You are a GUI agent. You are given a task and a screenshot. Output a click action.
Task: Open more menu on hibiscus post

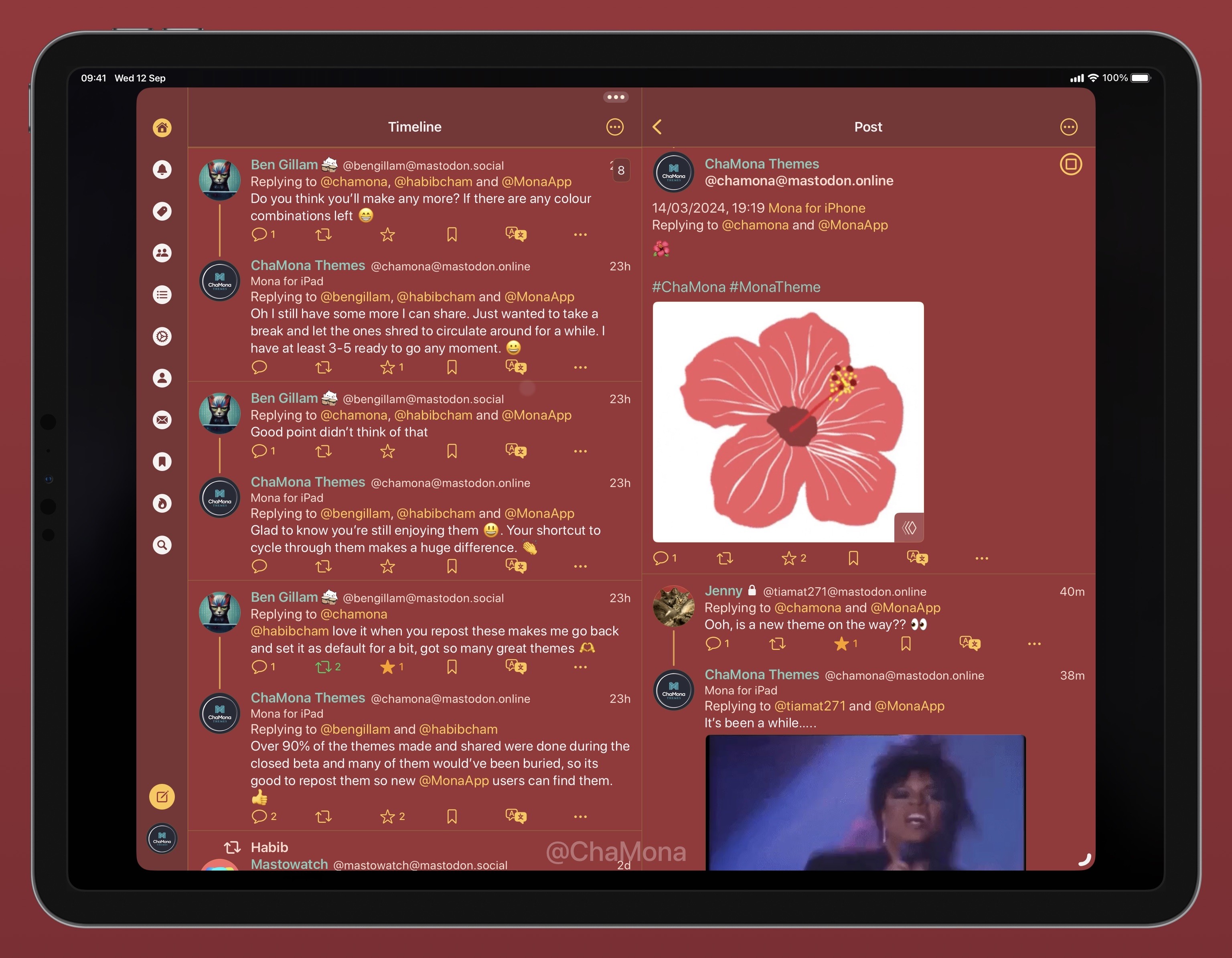coord(981,558)
